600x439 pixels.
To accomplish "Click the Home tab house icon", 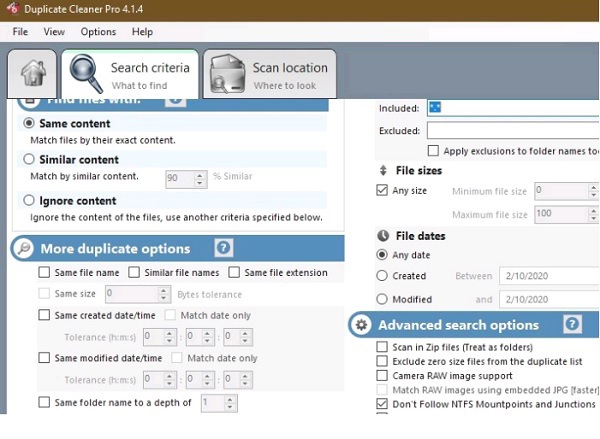I will click(x=32, y=74).
